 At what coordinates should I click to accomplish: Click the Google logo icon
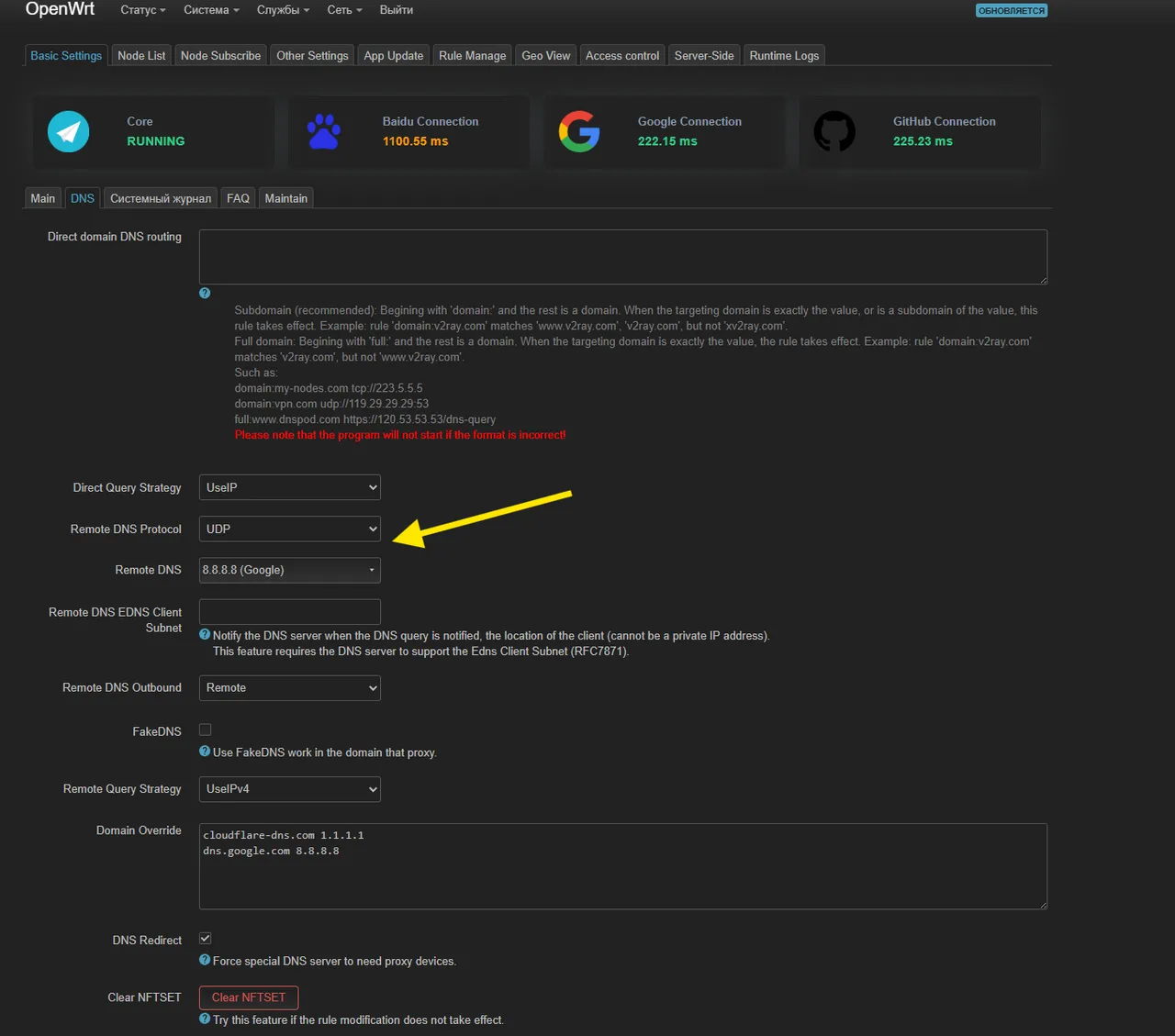point(579,131)
